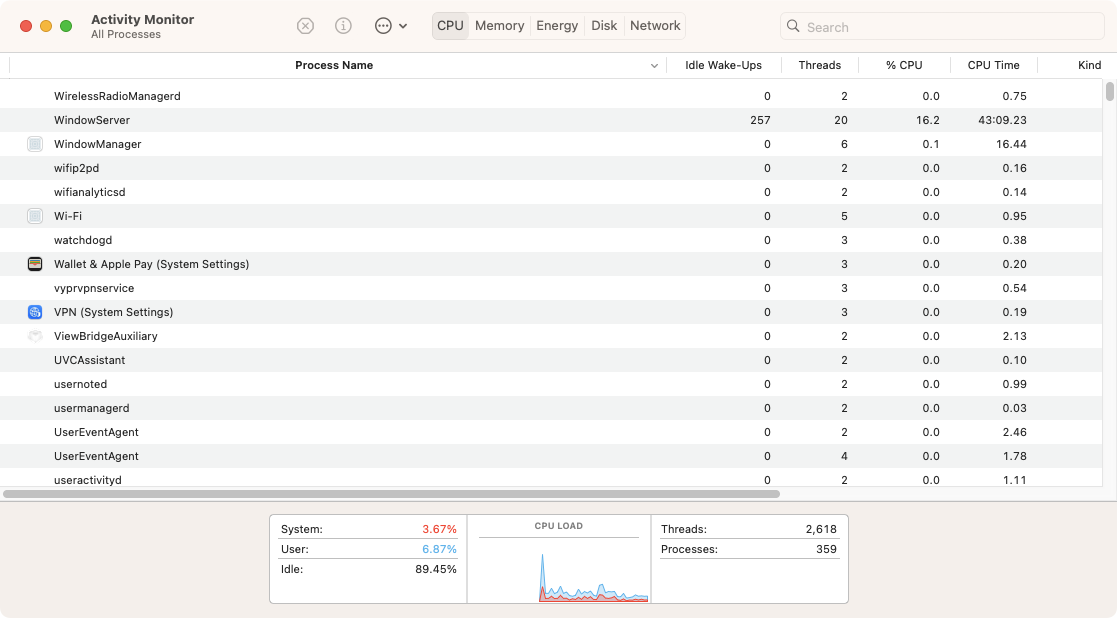Select the usermanagerd process row
The height and width of the screenshot is (618, 1117).
[551, 408]
